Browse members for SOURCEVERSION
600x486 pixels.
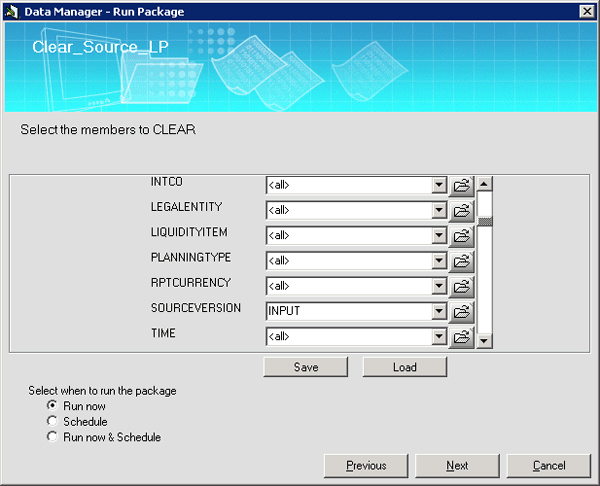(x=461, y=311)
